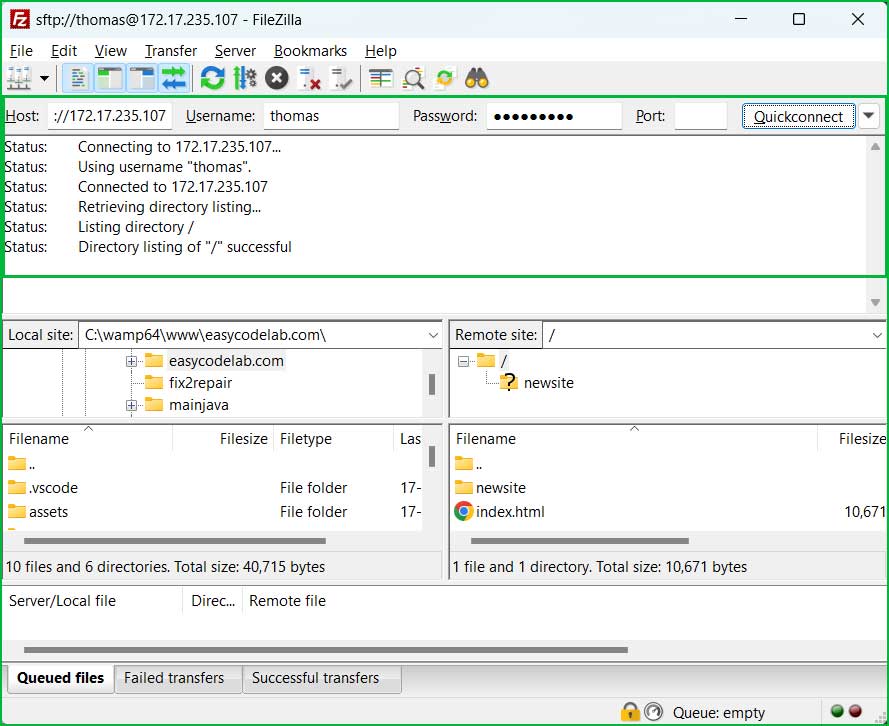The image size is (889, 726).
Task: Click the remote file list horizontal scrollbar
Action: coord(579,541)
